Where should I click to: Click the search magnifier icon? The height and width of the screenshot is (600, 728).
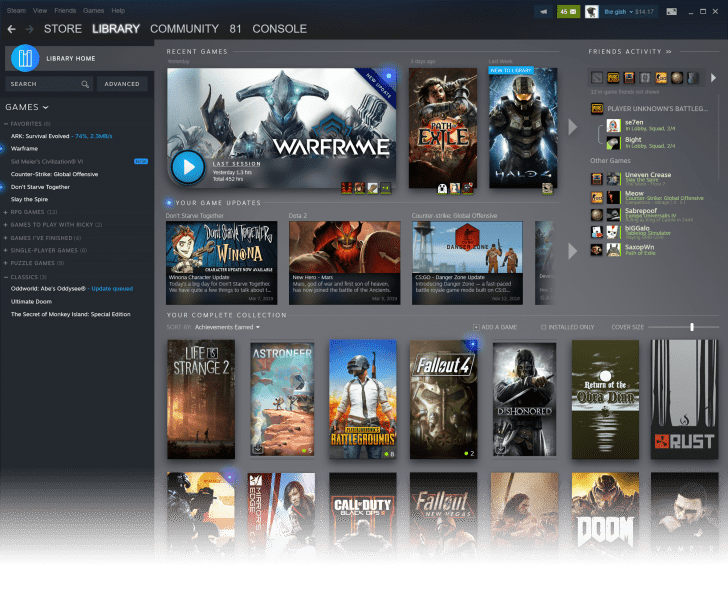tap(84, 84)
